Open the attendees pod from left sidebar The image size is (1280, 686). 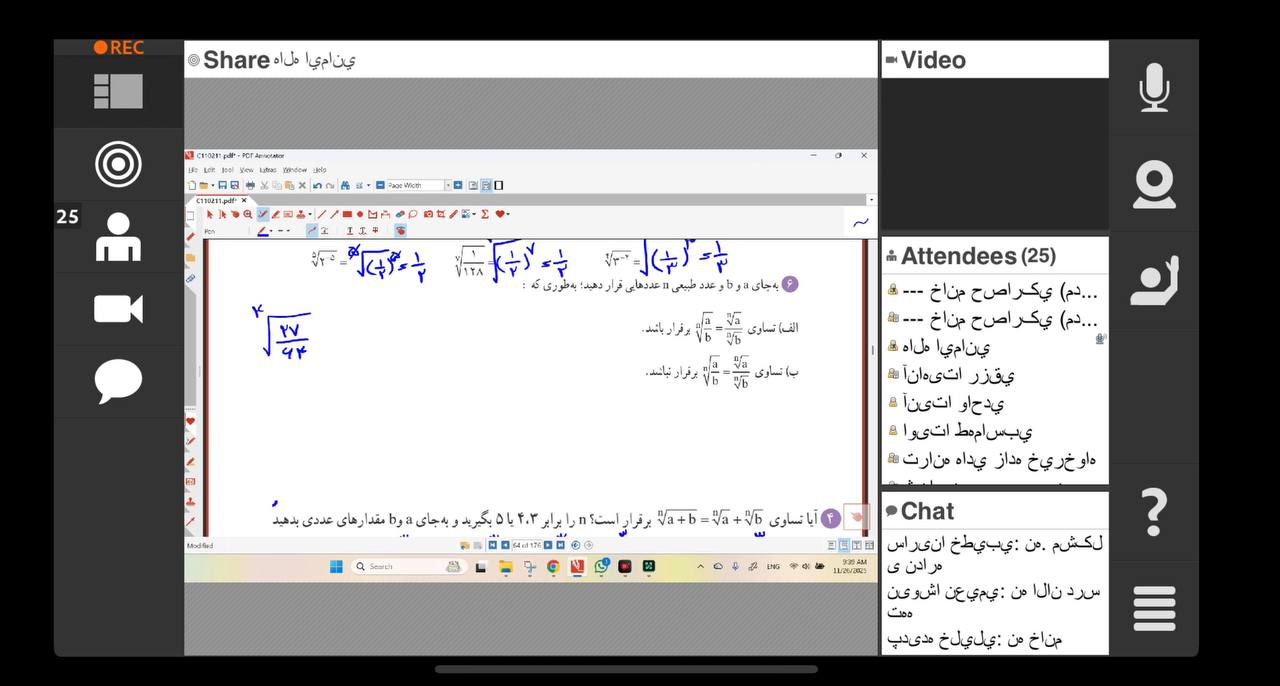(118, 237)
